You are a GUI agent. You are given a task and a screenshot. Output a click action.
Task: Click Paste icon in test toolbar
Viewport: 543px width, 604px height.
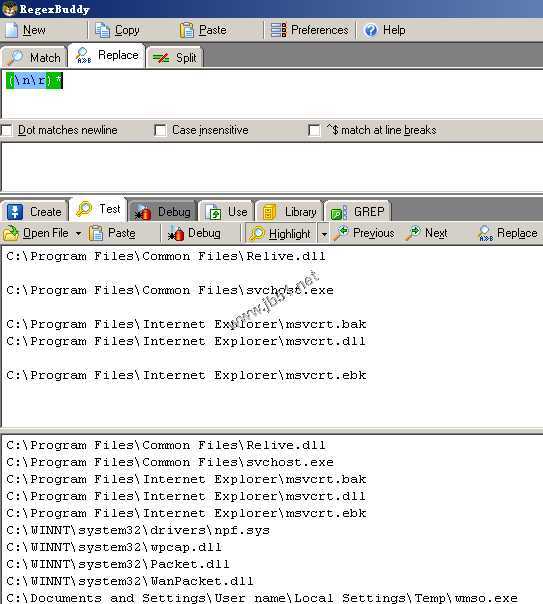96,233
